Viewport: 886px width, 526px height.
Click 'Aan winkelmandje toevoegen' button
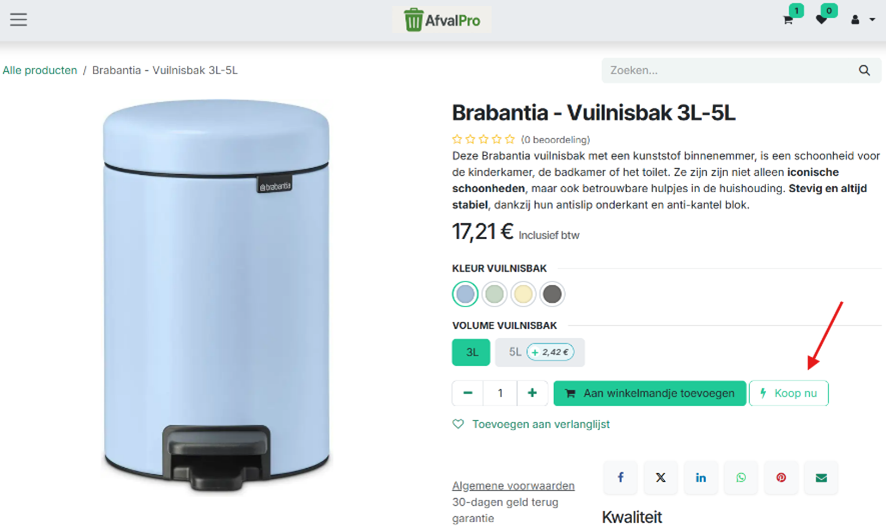(x=650, y=393)
